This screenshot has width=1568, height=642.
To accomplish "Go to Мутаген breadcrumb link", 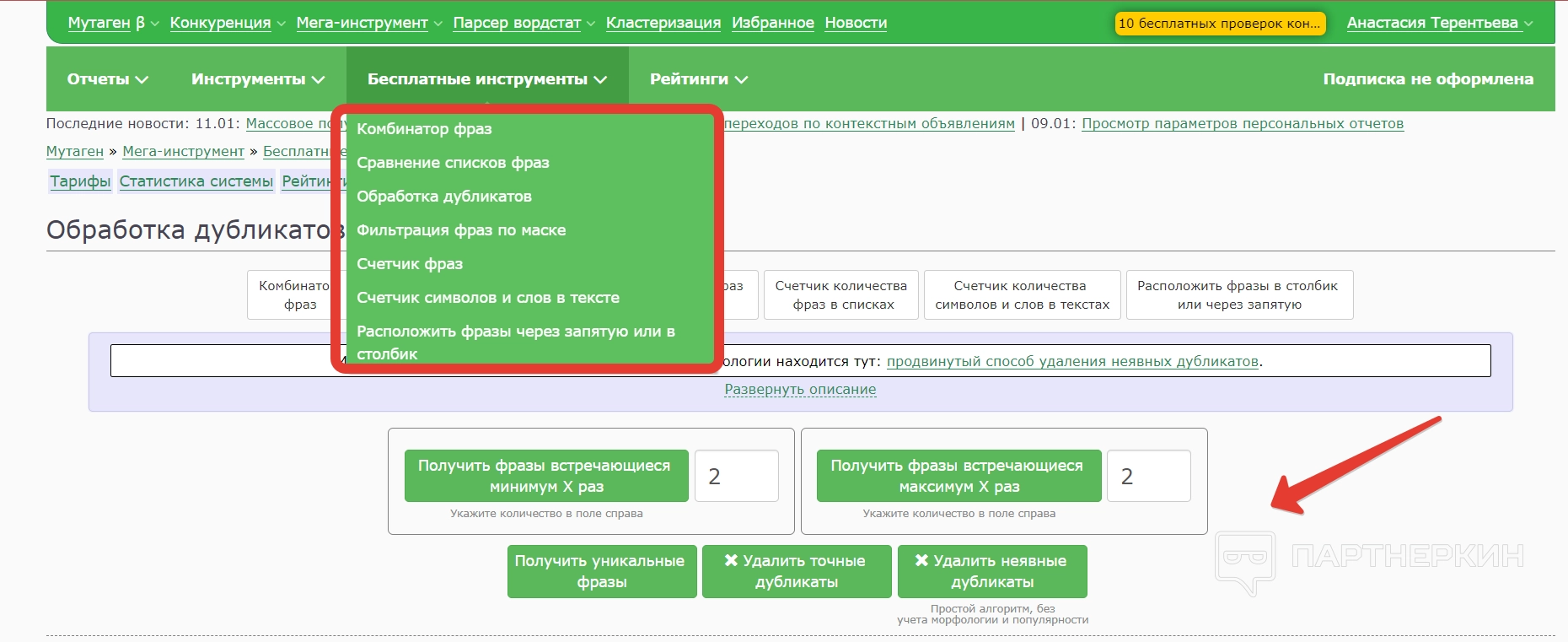I will [x=75, y=152].
